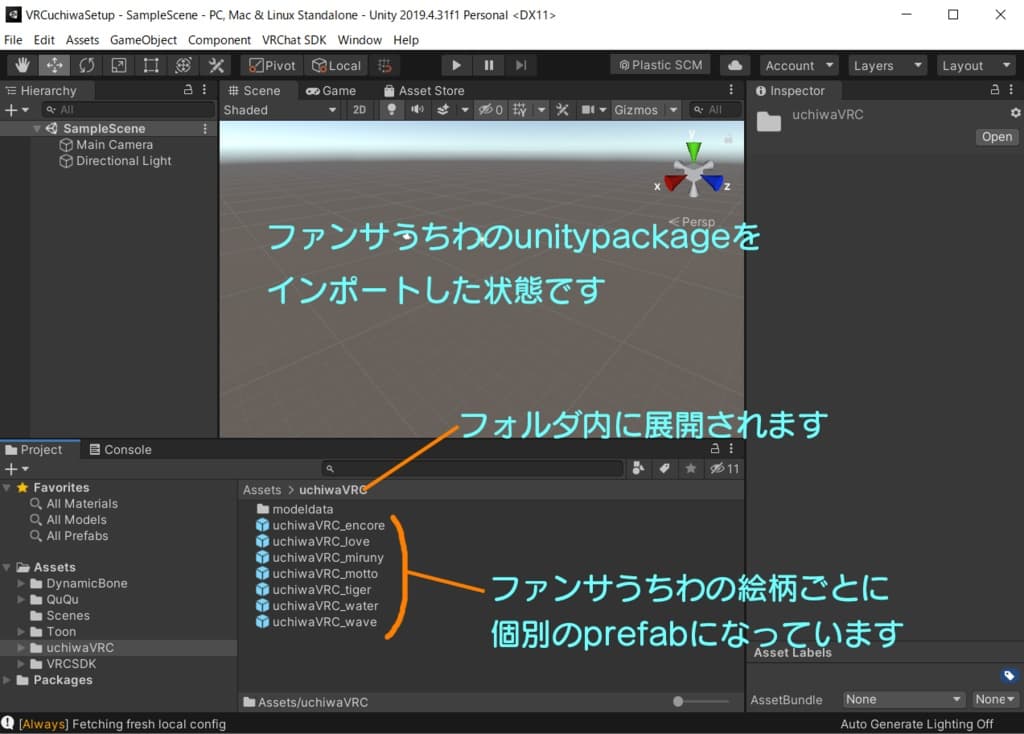The width and height of the screenshot is (1024, 734).
Task: Toggle scene audio speaker icon
Action: [416, 110]
